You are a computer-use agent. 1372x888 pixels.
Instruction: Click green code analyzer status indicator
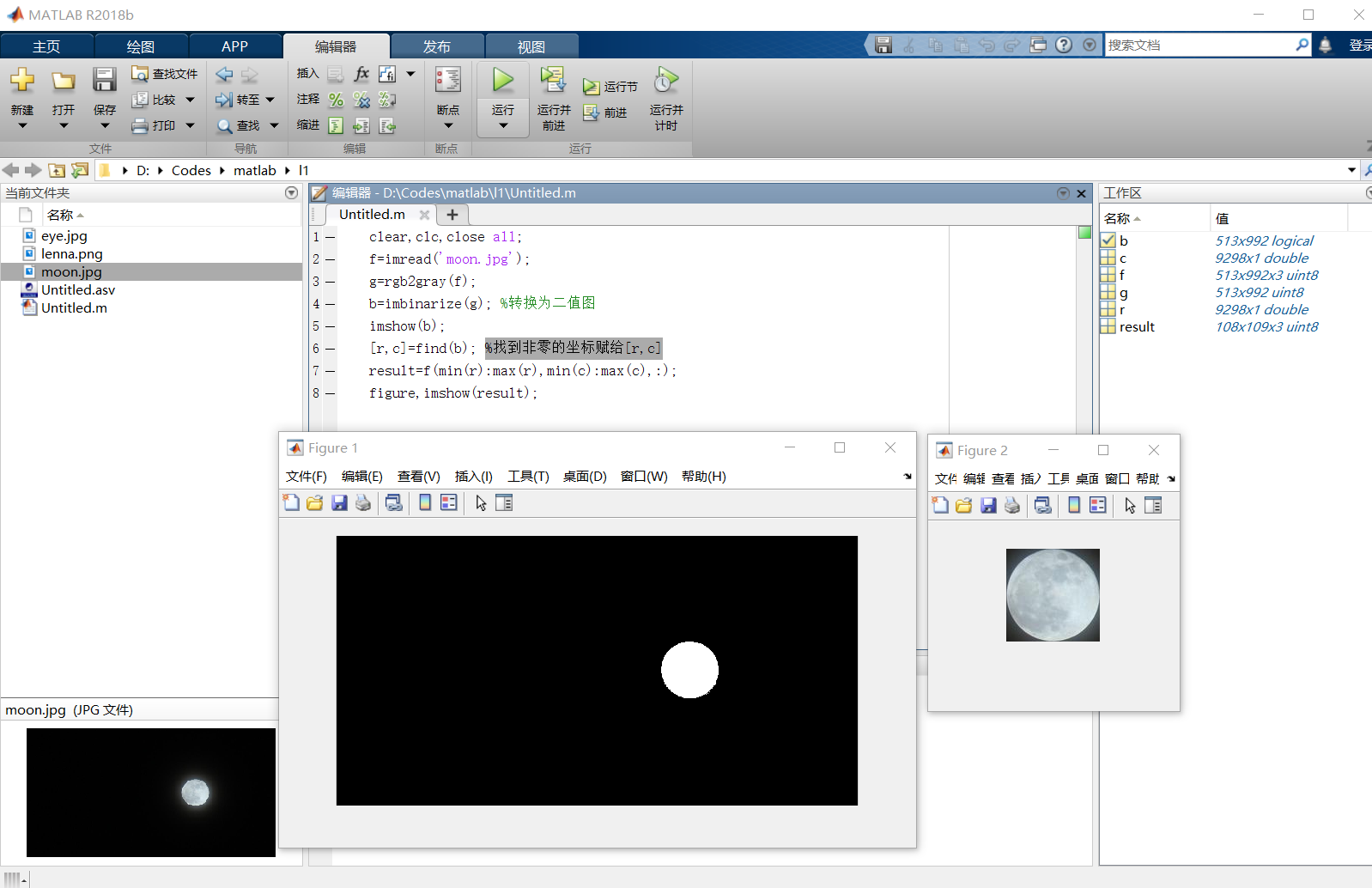(1084, 233)
